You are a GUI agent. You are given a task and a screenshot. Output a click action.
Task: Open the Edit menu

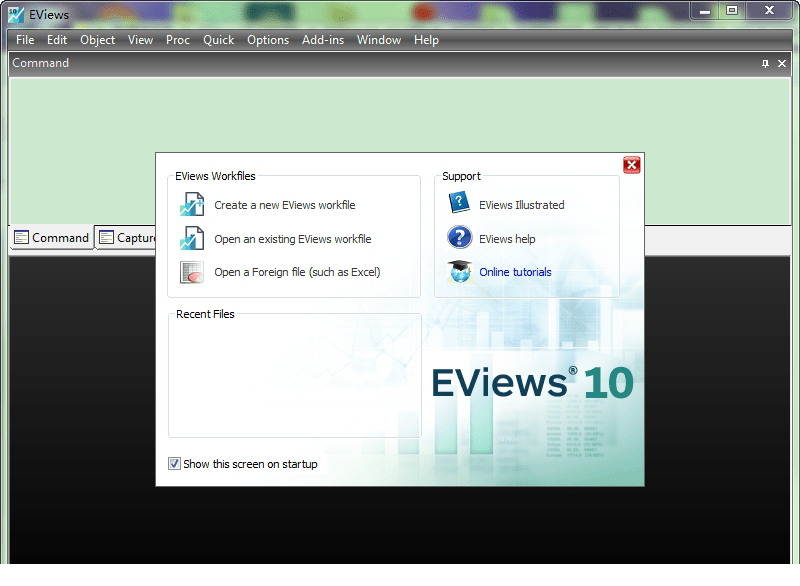click(57, 40)
